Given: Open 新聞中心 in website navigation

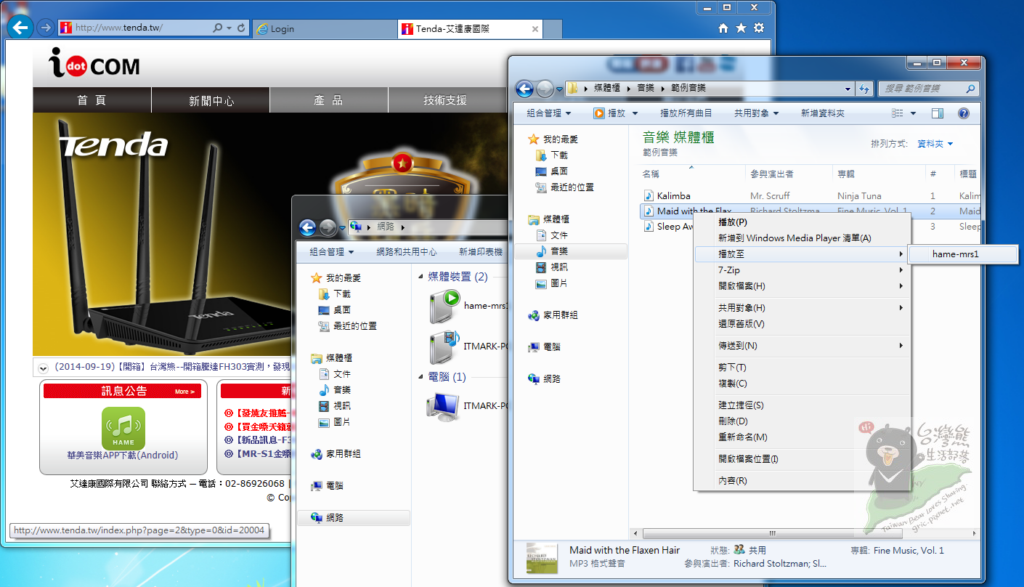Looking at the screenshot, I should pyautogui.click(x=210, y=100).
